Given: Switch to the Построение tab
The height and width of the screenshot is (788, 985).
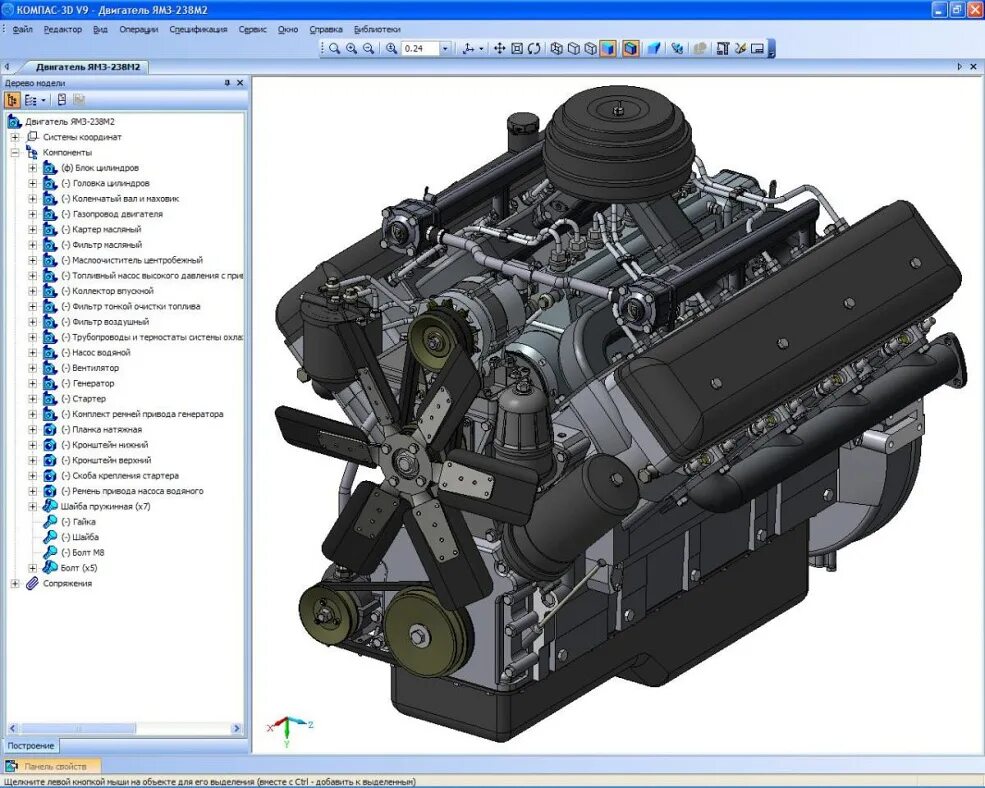Looking at the screenshot, I should pyautogui.click(x=31, y=746).
